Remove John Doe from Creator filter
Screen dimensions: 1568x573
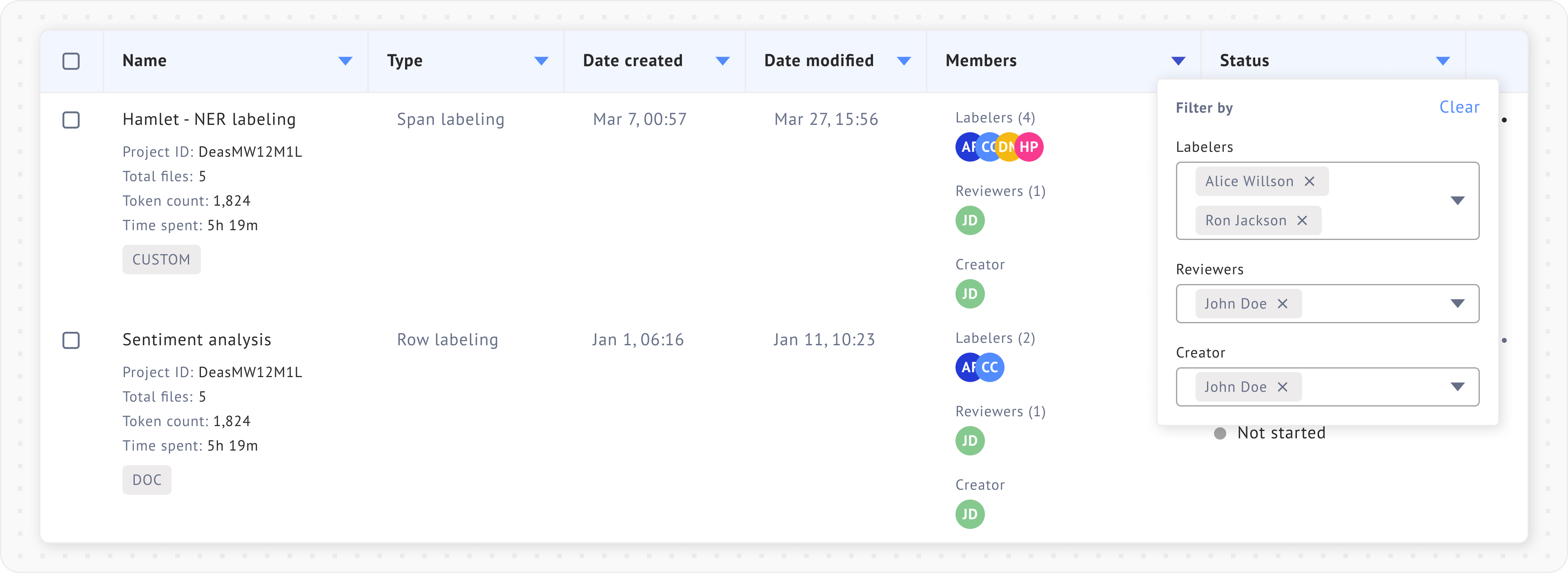pyautogui.click(x=1282, y=387)
